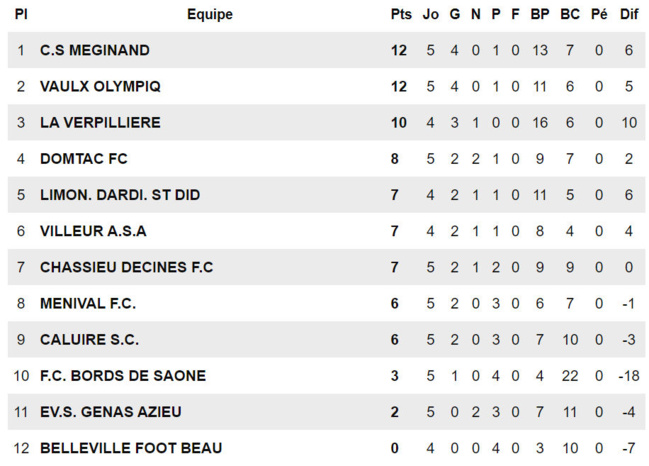Click the Equipe column header

pyautogui.click(x=210, y=15)
